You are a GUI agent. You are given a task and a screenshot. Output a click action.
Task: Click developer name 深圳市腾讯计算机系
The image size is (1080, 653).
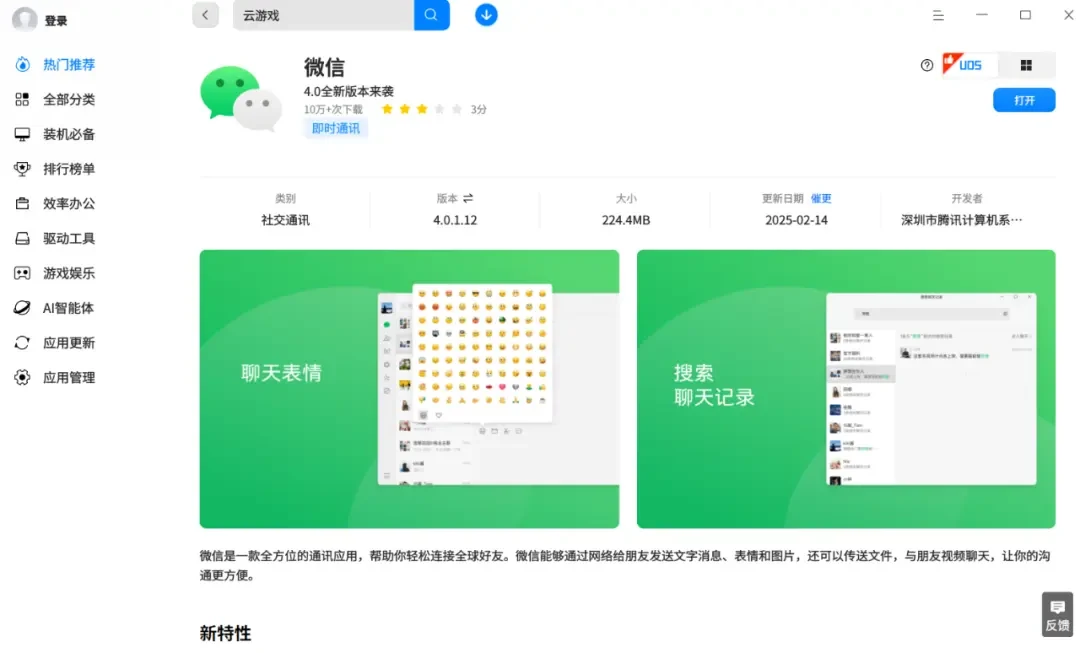(x=962, y=220)
